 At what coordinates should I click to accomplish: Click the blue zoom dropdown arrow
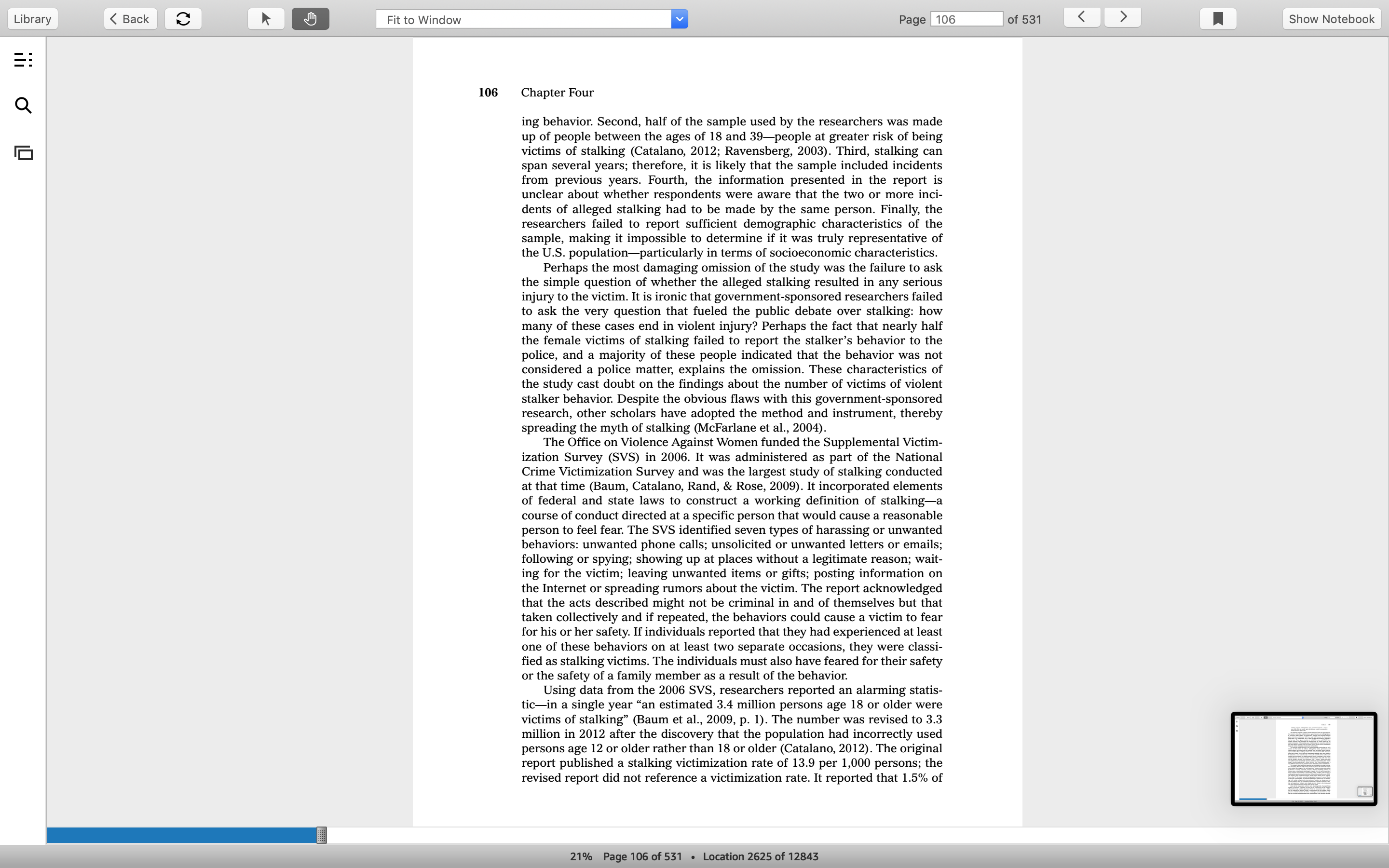680,19
